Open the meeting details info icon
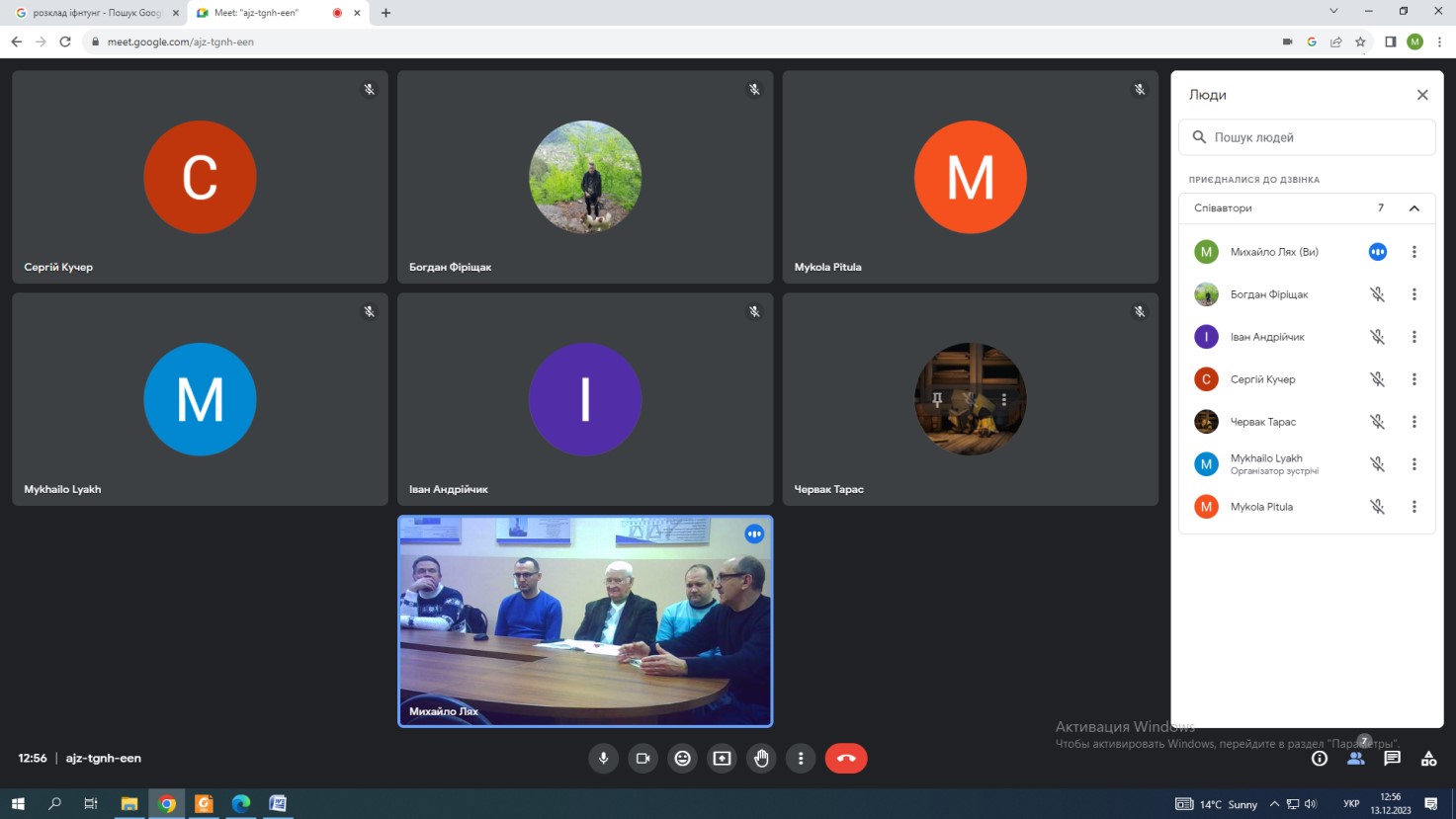Viewport: 1456px width, 819px height. click(x=1319, y=758)
